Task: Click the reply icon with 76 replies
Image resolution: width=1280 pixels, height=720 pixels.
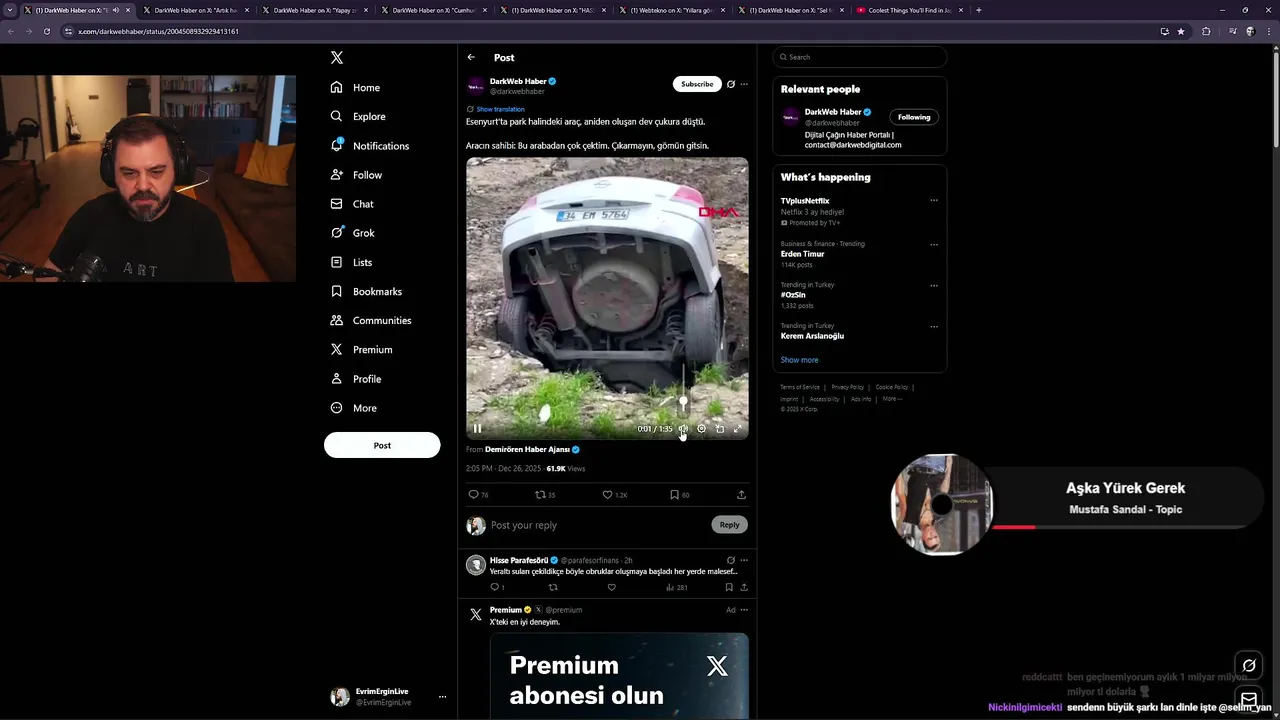Action: click(478, 495)
